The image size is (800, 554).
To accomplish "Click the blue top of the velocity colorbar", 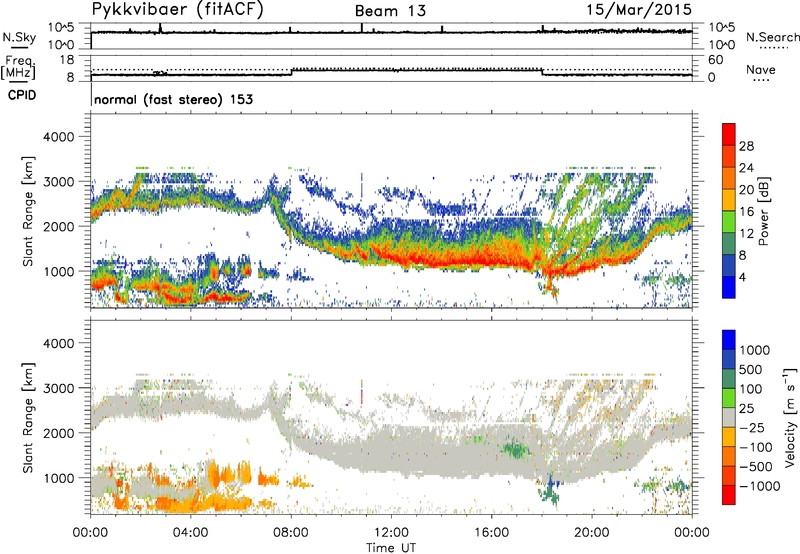I will (729, 340).
